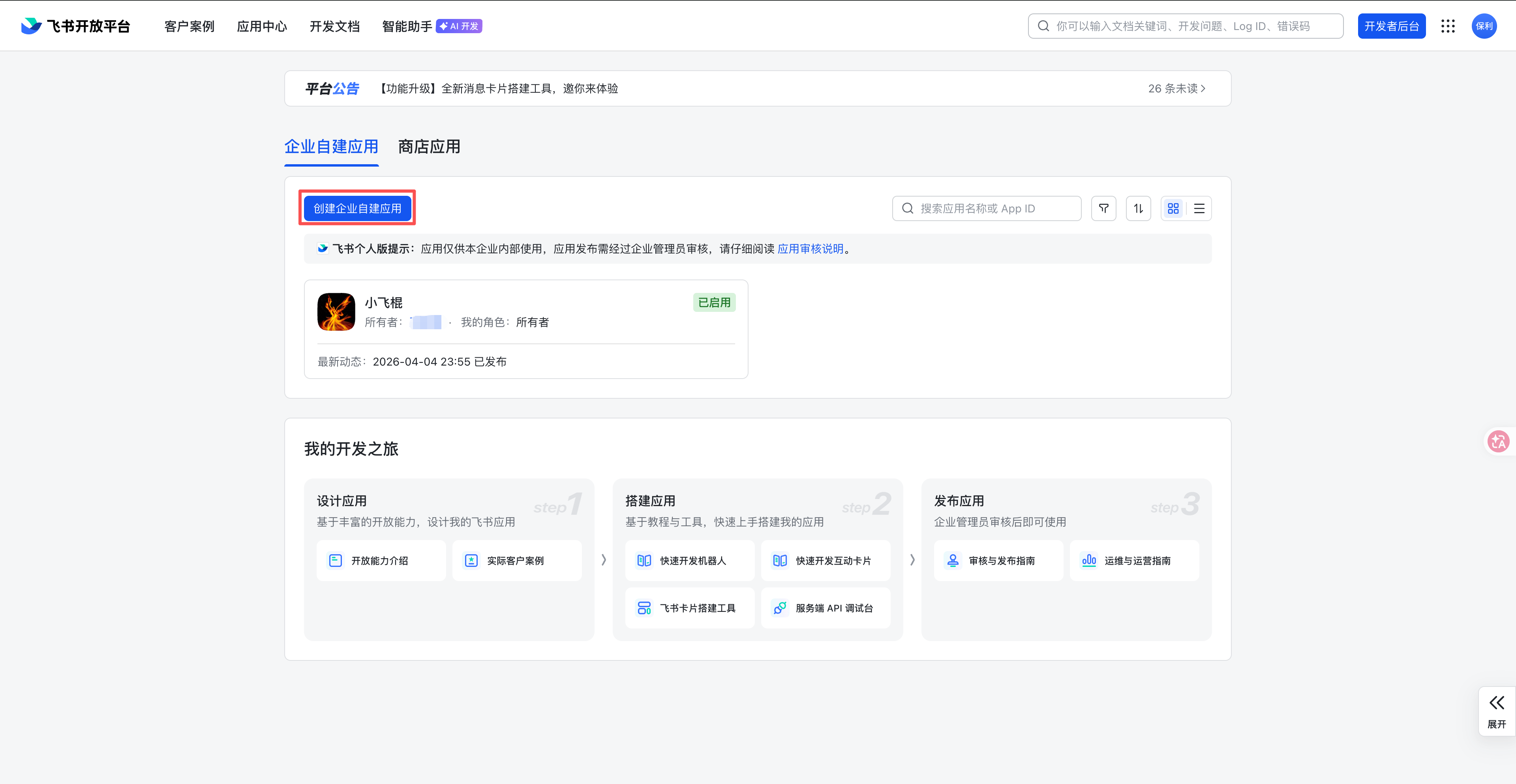
Task: Click the 小飞棍 phoenix app icon
Action: 336,312
